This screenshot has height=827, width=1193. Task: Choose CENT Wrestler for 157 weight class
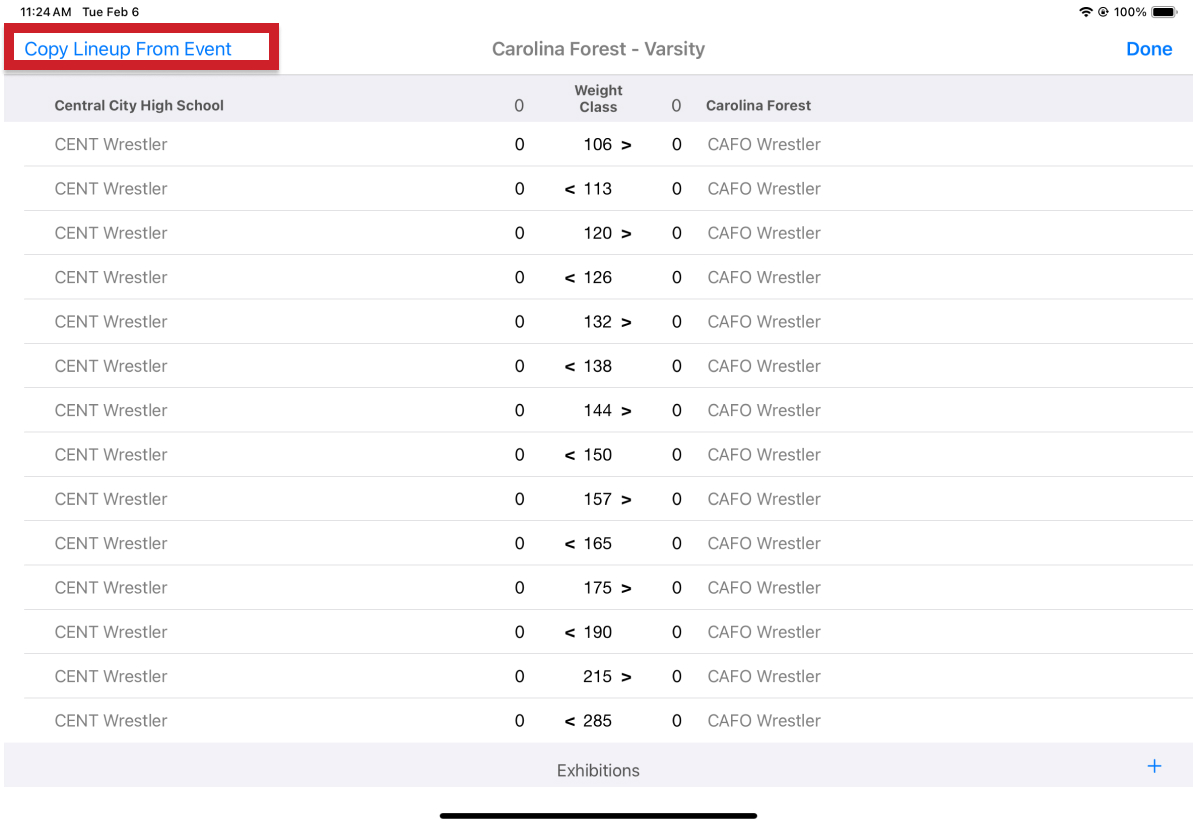click(x=111, y=499)
